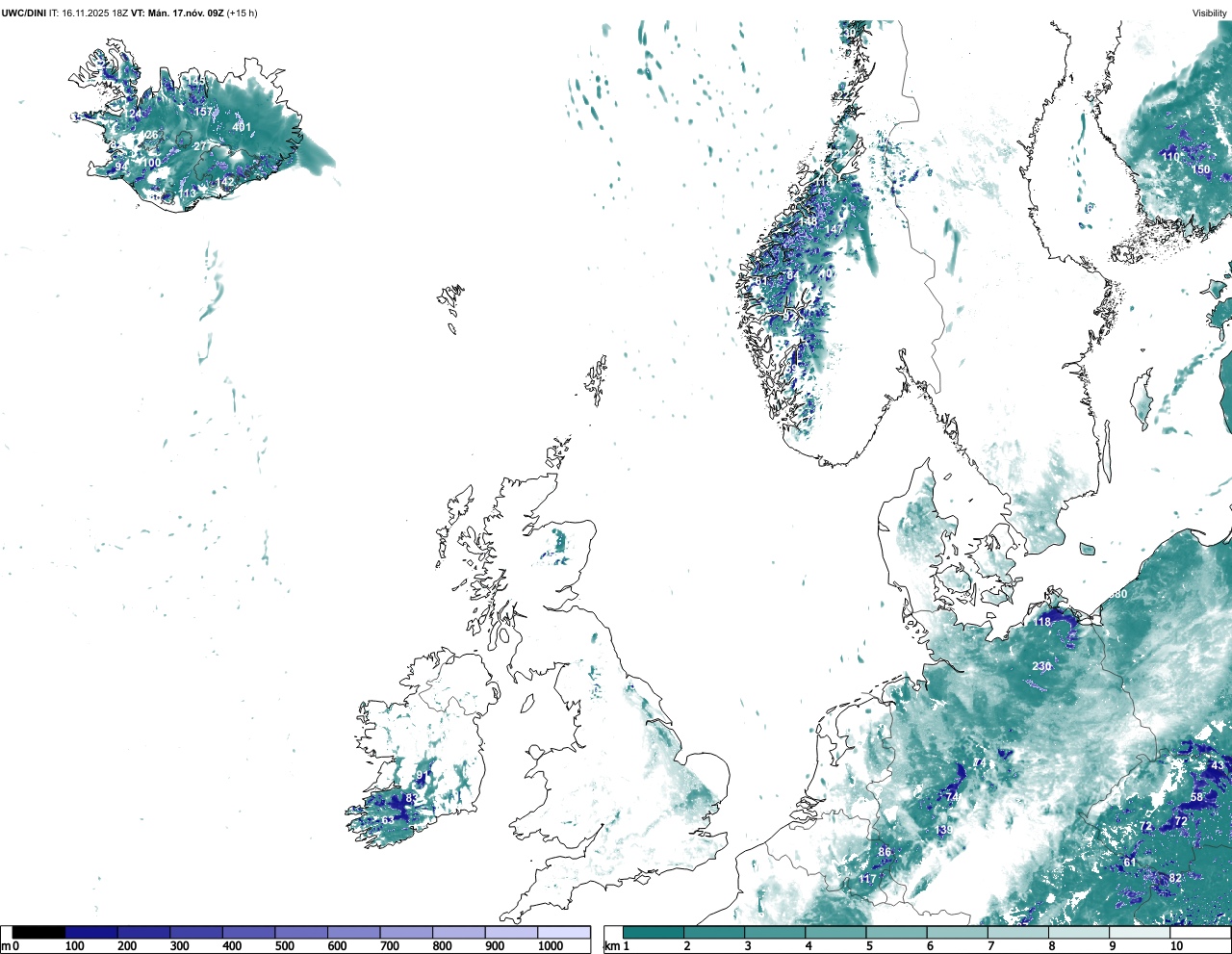Click the '91' value in Ireland

point(422,776)
